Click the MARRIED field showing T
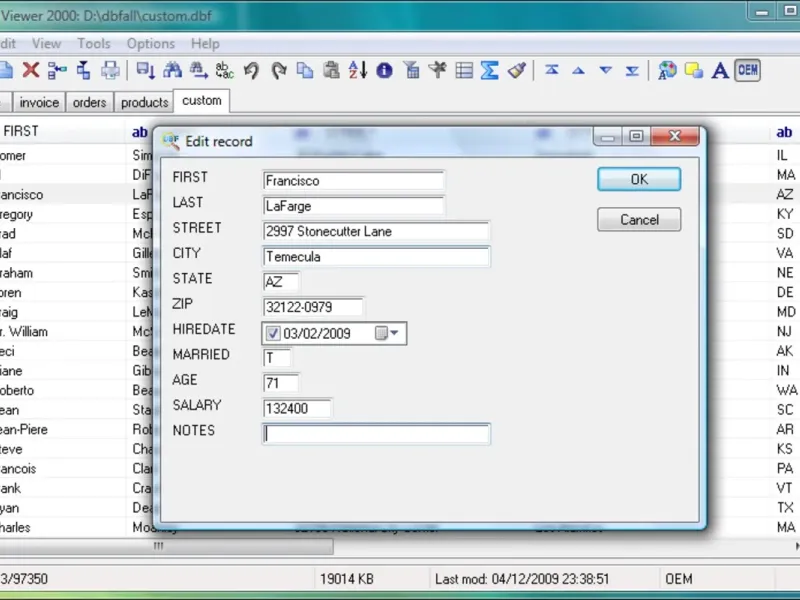Image resolution: width=800 pixels, height=600 pixels. pos(277,358)
